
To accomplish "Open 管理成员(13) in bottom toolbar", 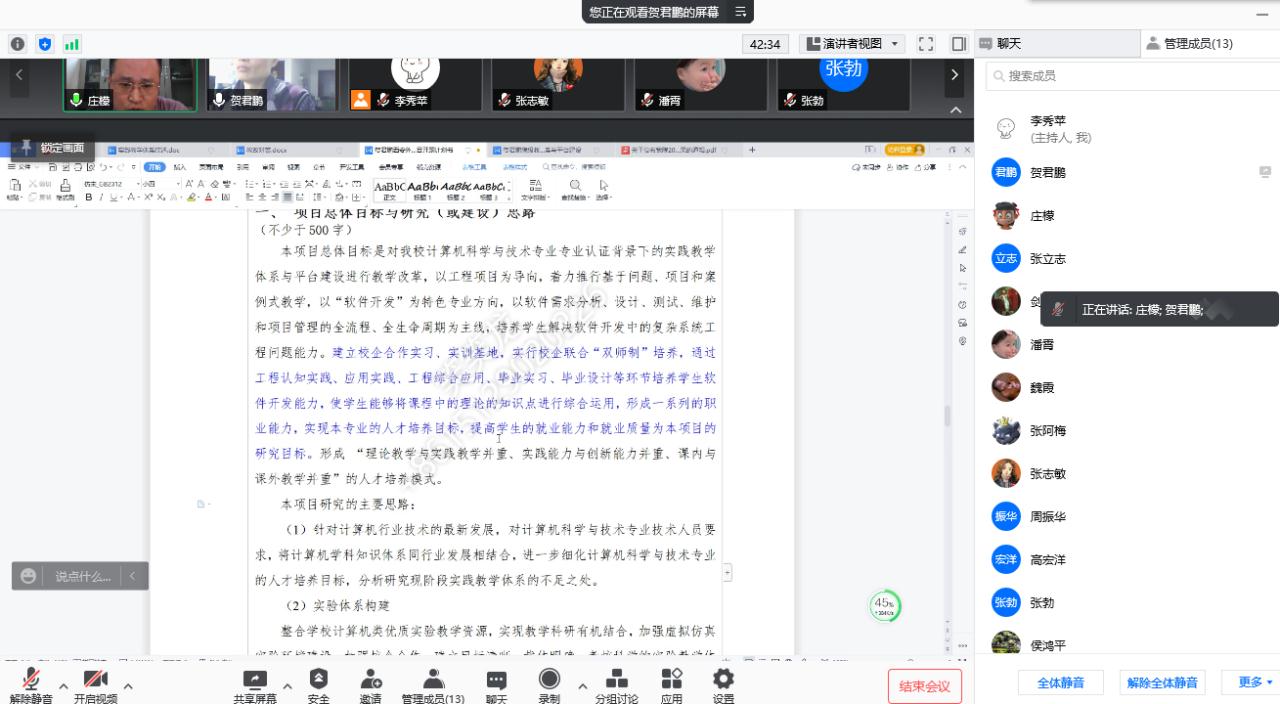I will tap(433, 686).
